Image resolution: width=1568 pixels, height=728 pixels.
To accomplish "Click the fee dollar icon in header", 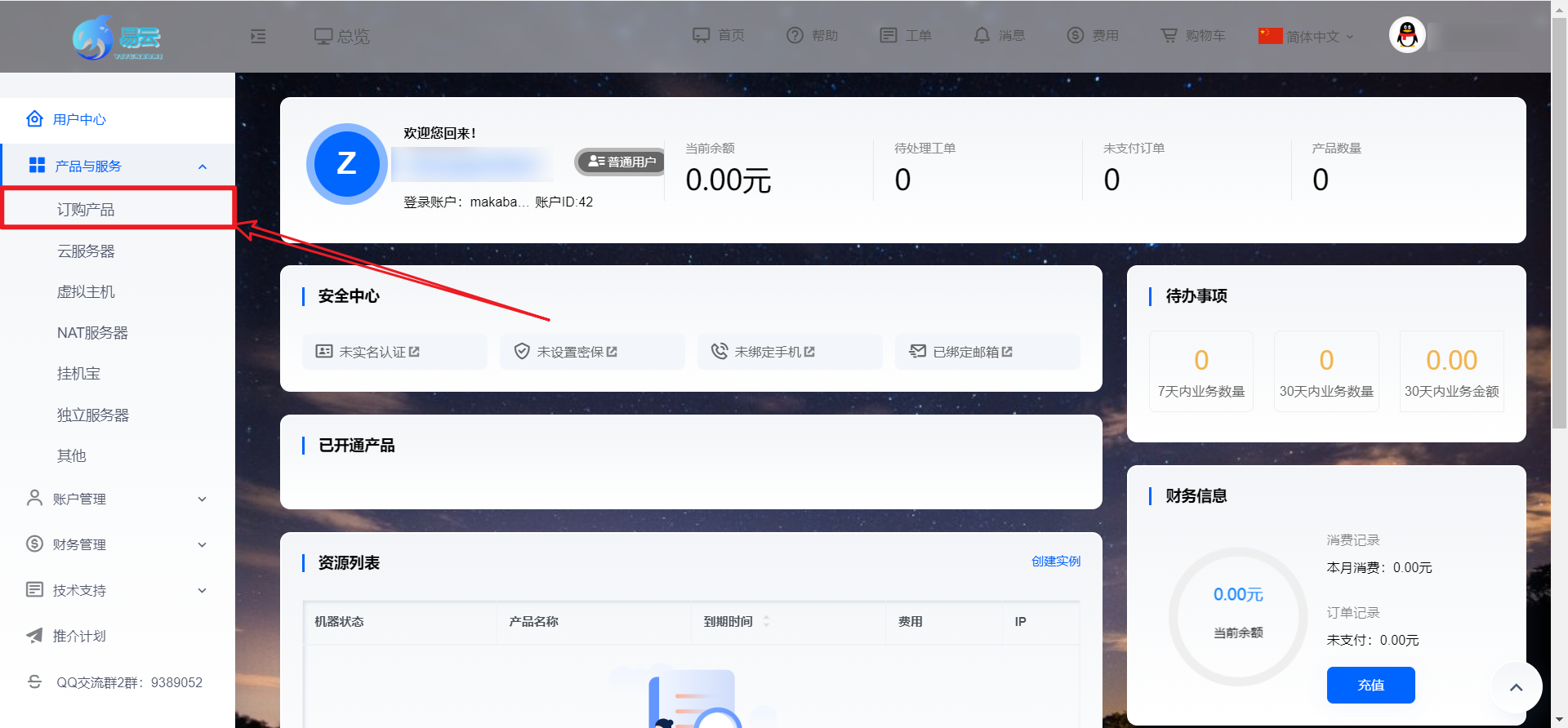I will [1075, 35].
